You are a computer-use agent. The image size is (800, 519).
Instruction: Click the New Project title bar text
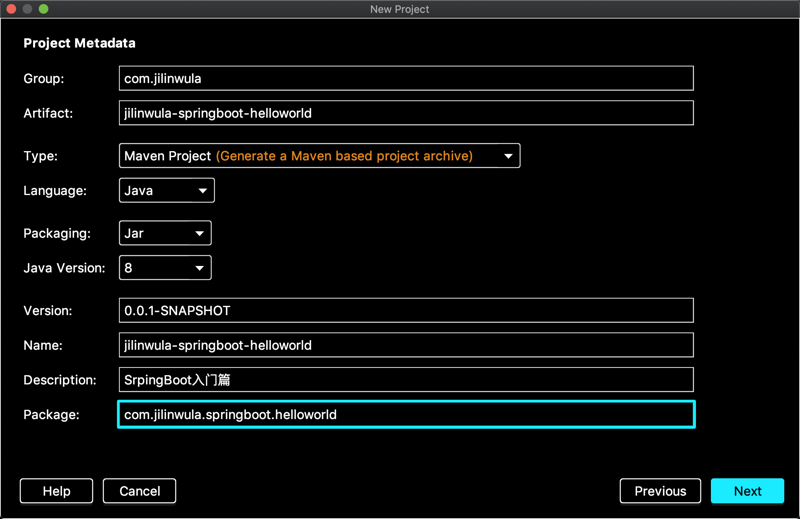[x=400, y=9]
